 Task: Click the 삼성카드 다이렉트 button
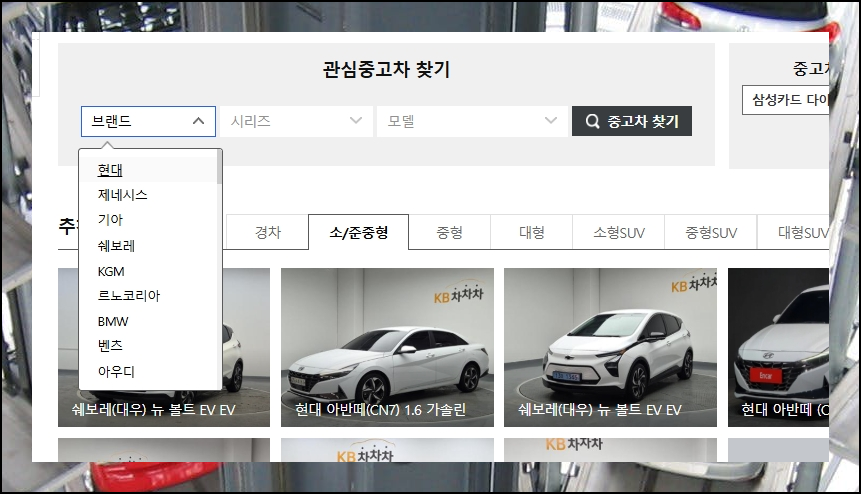[786, 100]
